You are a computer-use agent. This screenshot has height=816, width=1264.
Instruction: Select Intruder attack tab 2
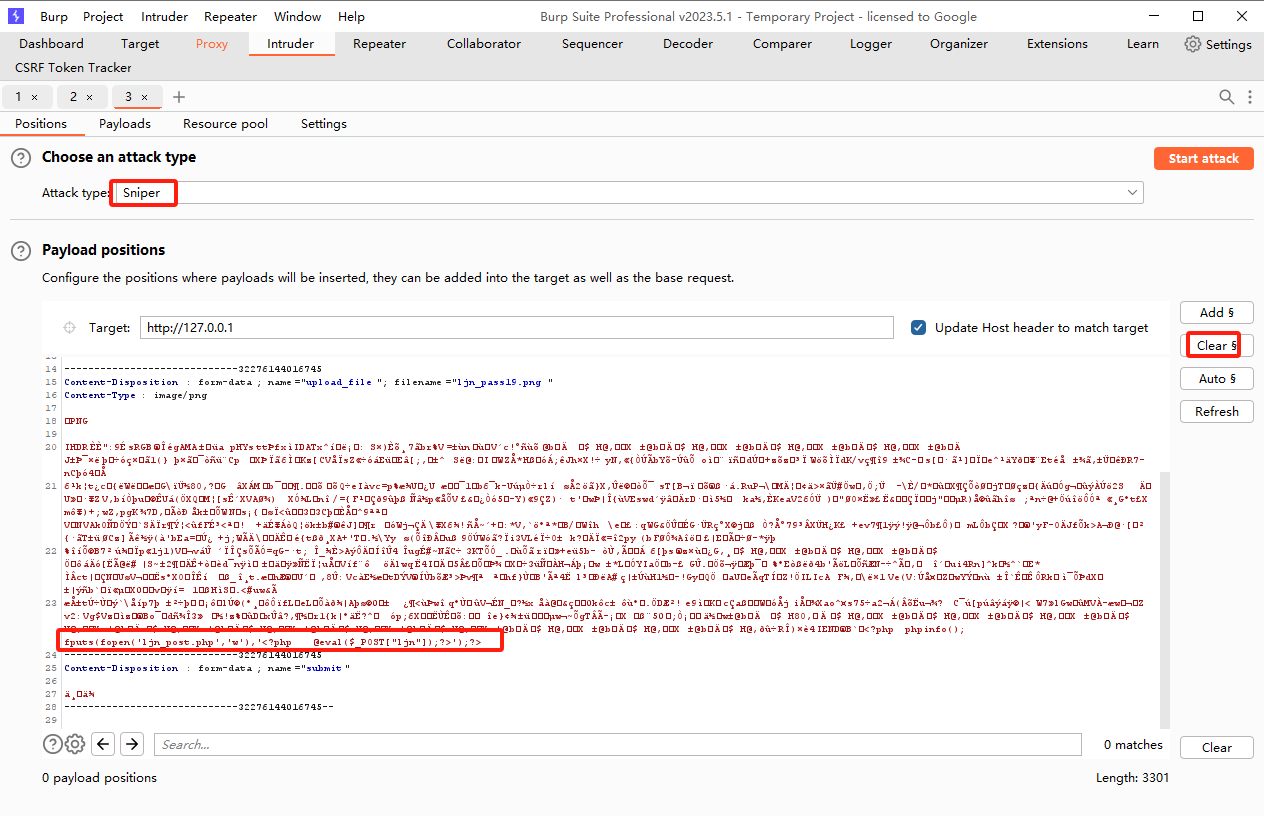pos(73,97)
